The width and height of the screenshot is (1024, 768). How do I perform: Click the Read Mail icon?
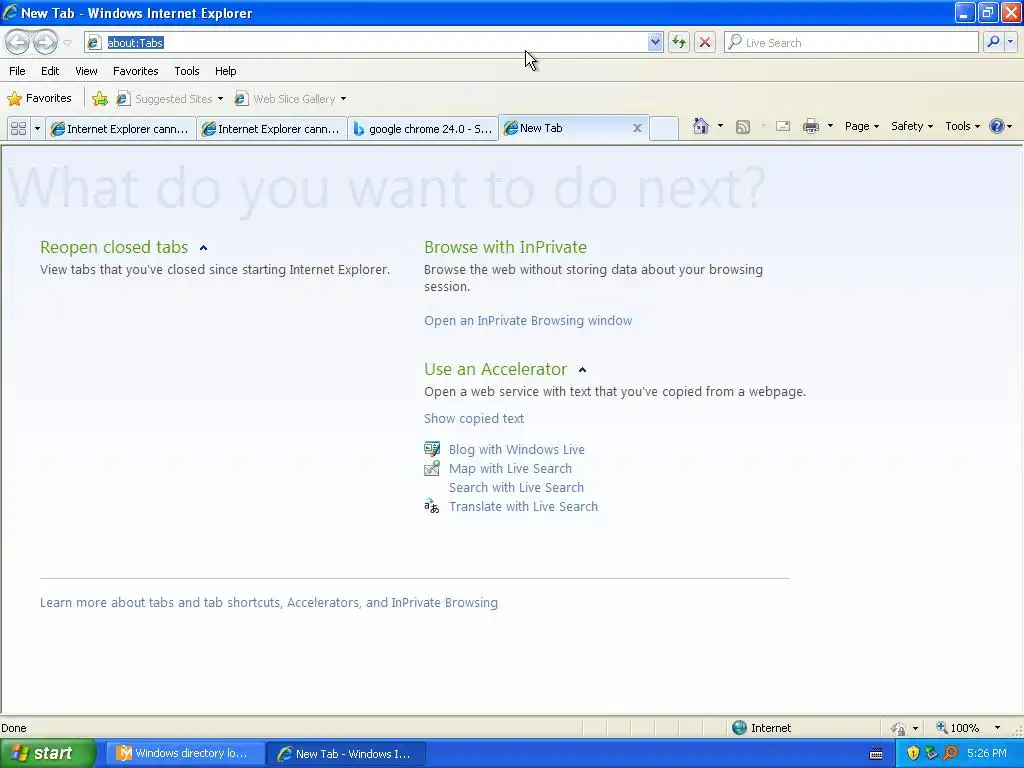tap(782, 126)
